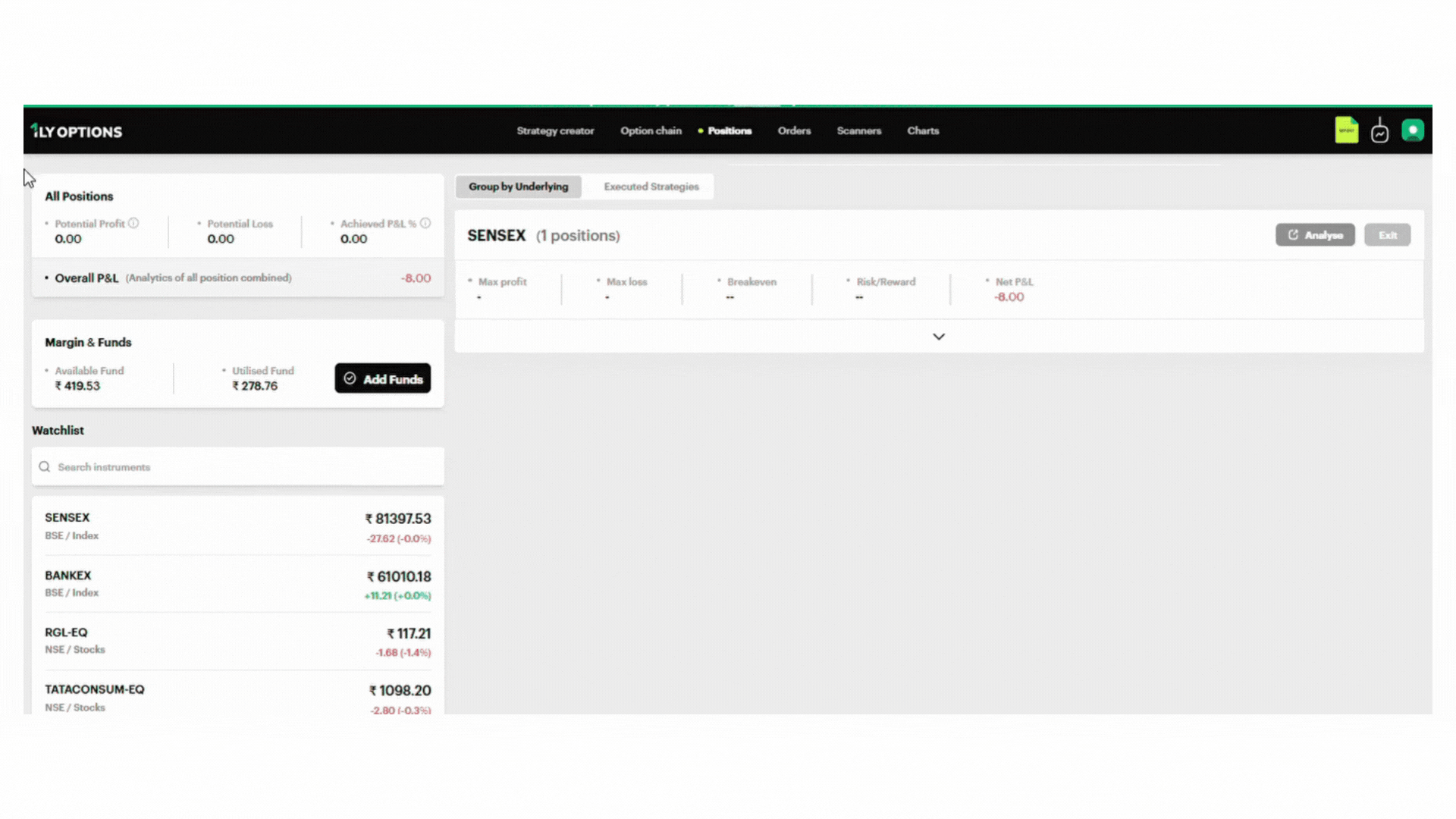Go to the Option chain page
1456x819 pixels.
click(651, 130)
